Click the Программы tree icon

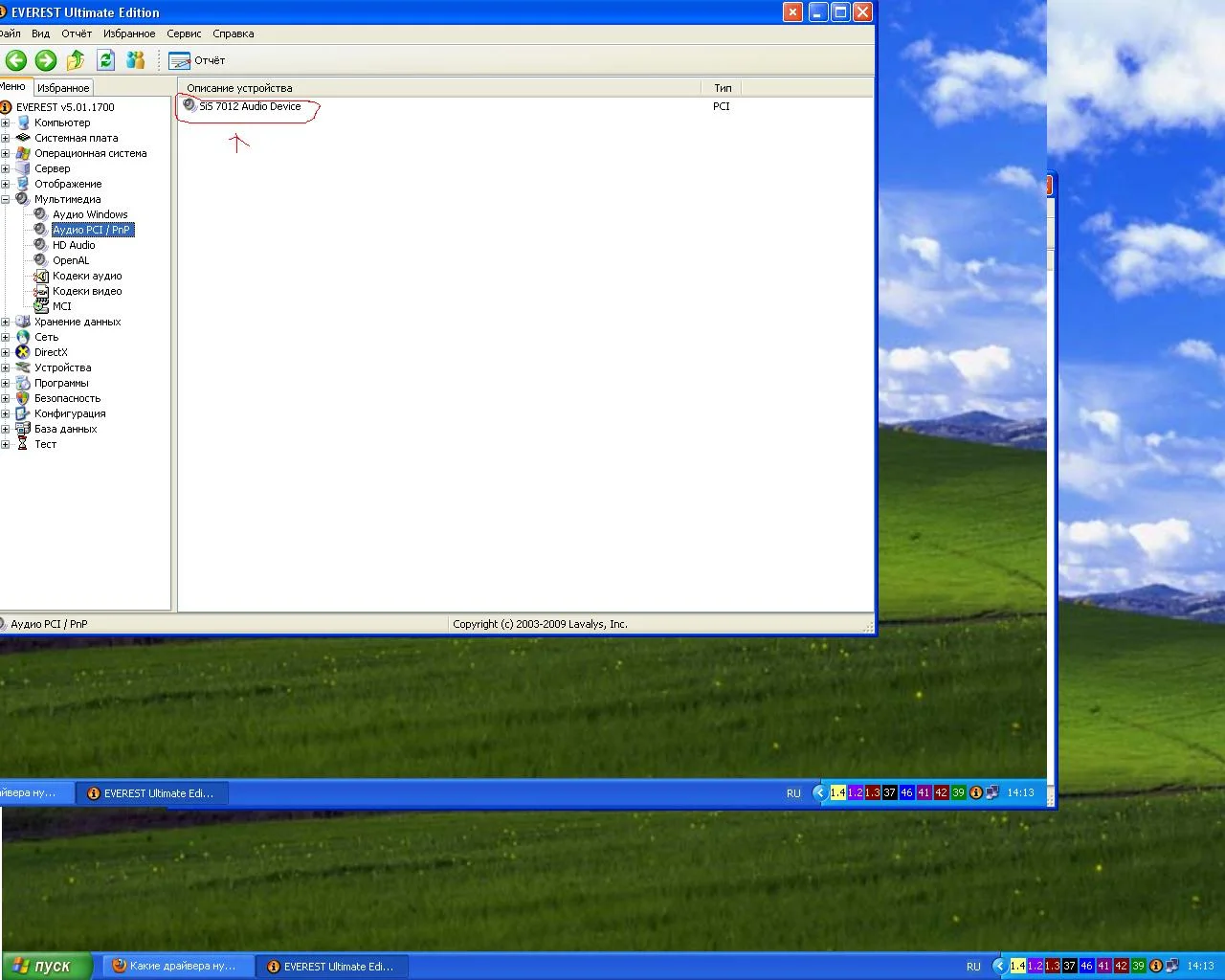click(x=23, y=383)
